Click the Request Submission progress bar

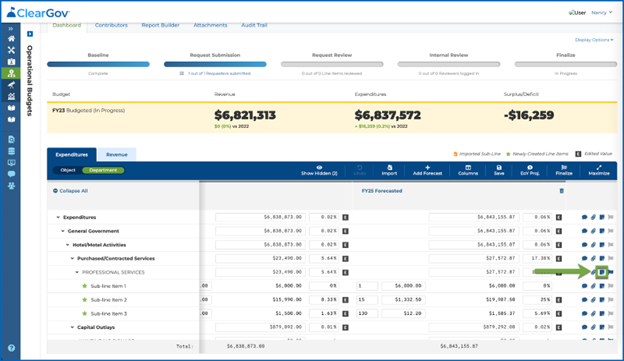click(x=215, y=64)
